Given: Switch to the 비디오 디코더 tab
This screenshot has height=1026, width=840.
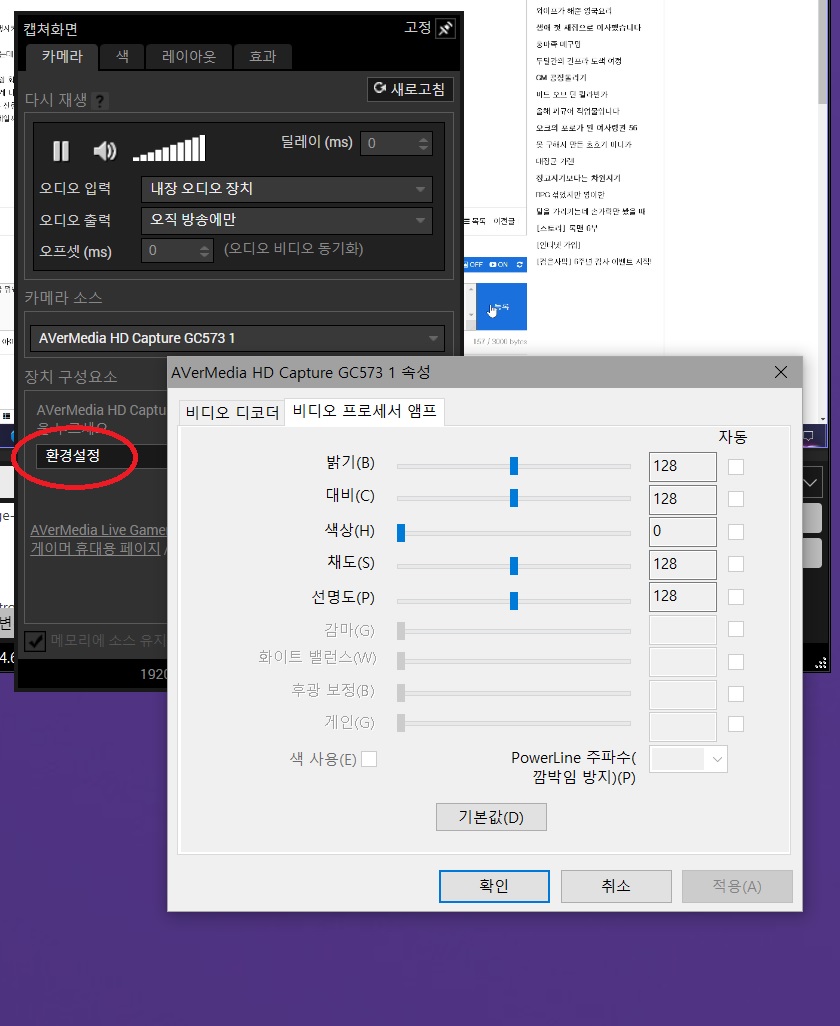Looking at the screenshot, I should click(x=232, y=412).
